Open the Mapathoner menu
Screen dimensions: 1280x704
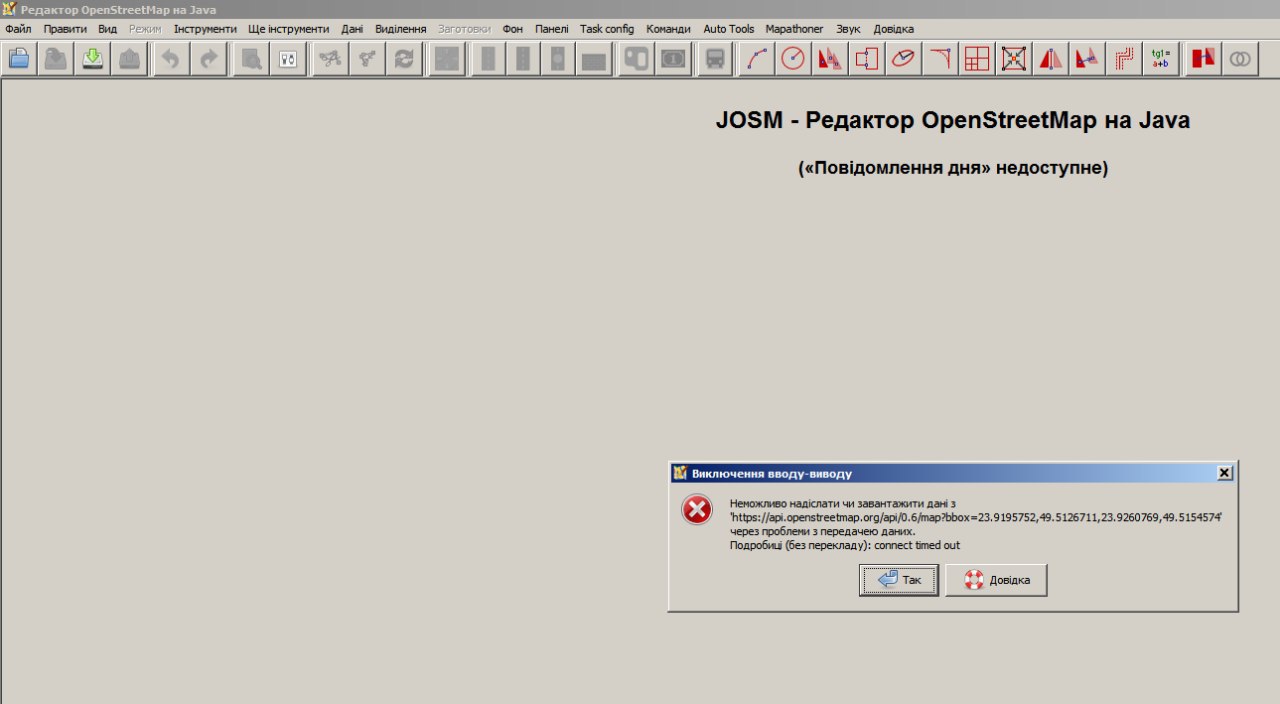[x=795, y=29]
